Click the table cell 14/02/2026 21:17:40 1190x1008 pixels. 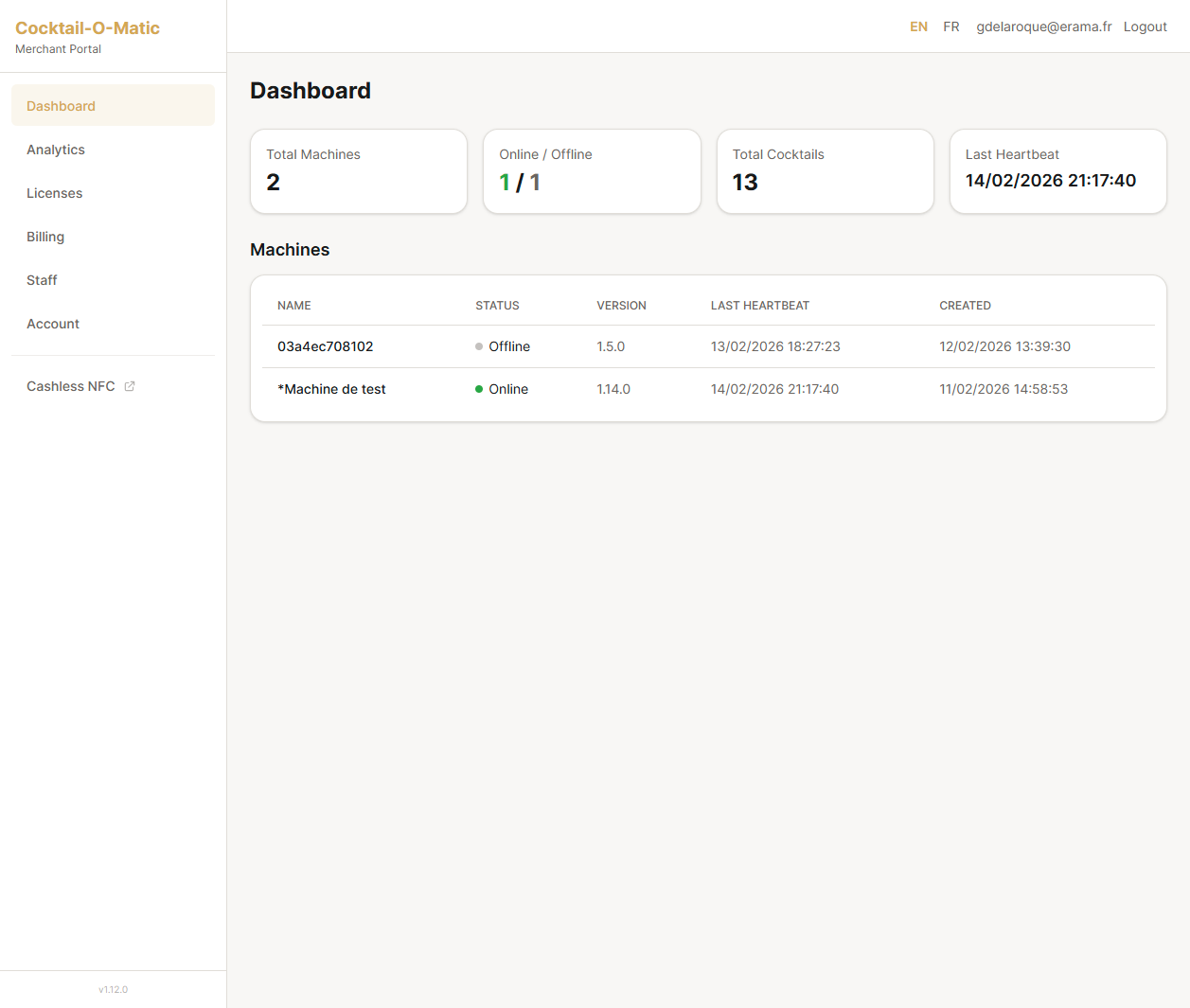(x=774, y=389)
